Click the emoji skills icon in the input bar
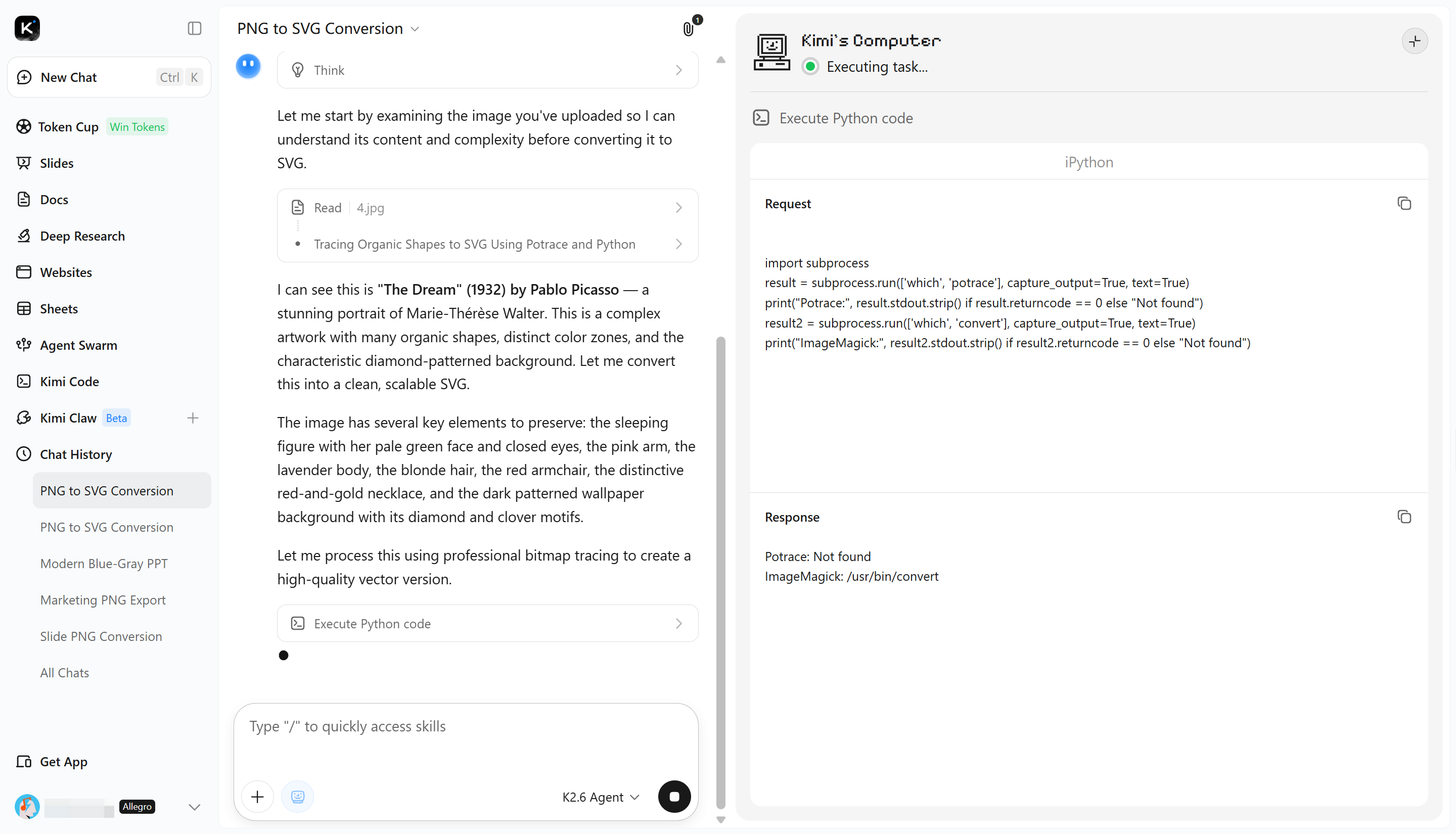The height and width of the screenshot is (834, 1456). [x=297, y=796]
